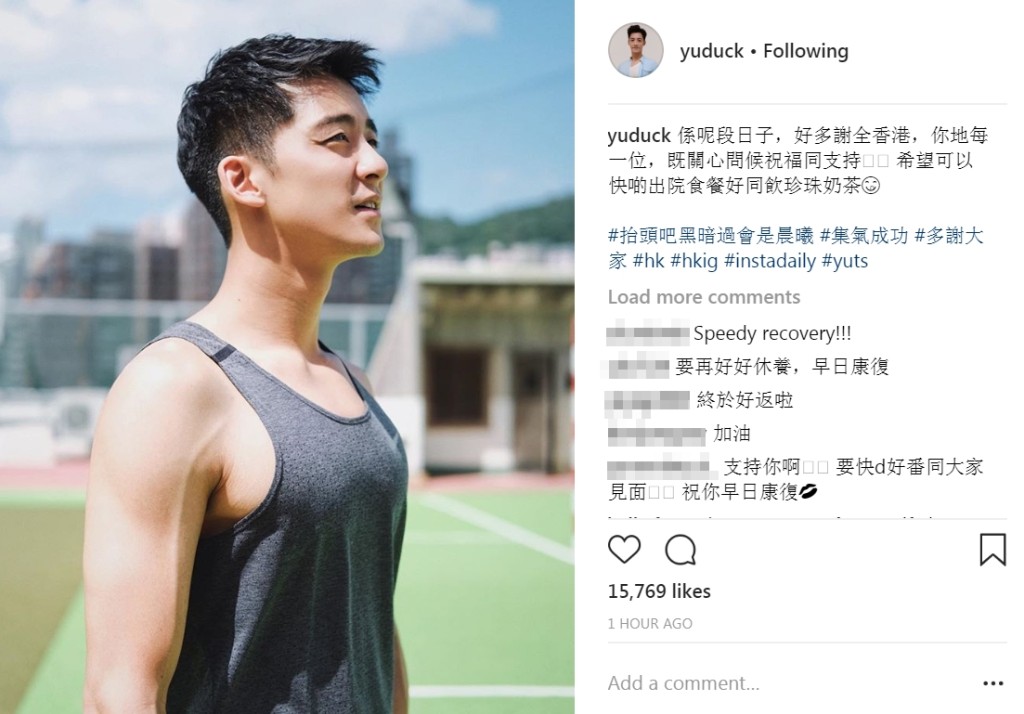Open the 1 HOUR AGO timestamp
Image resolution: width=1024 pixels, height=714 pixels.
(650, 624)
